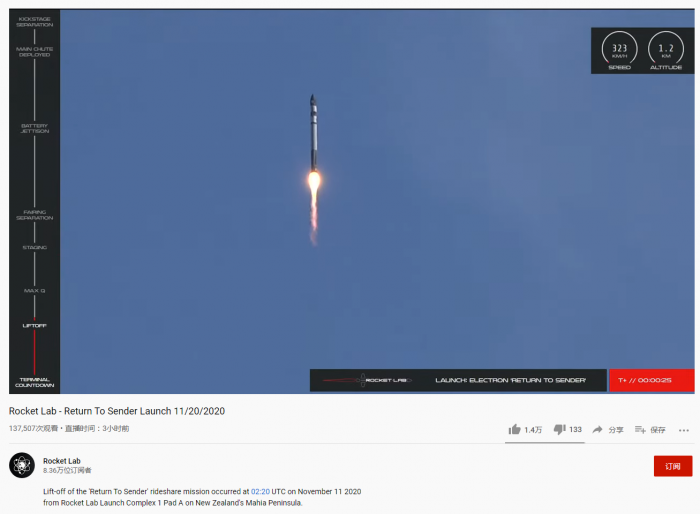Open the Rocket Lab channel avatar
The width and height of the screenshot is (700, 514).
click(22, 465)
